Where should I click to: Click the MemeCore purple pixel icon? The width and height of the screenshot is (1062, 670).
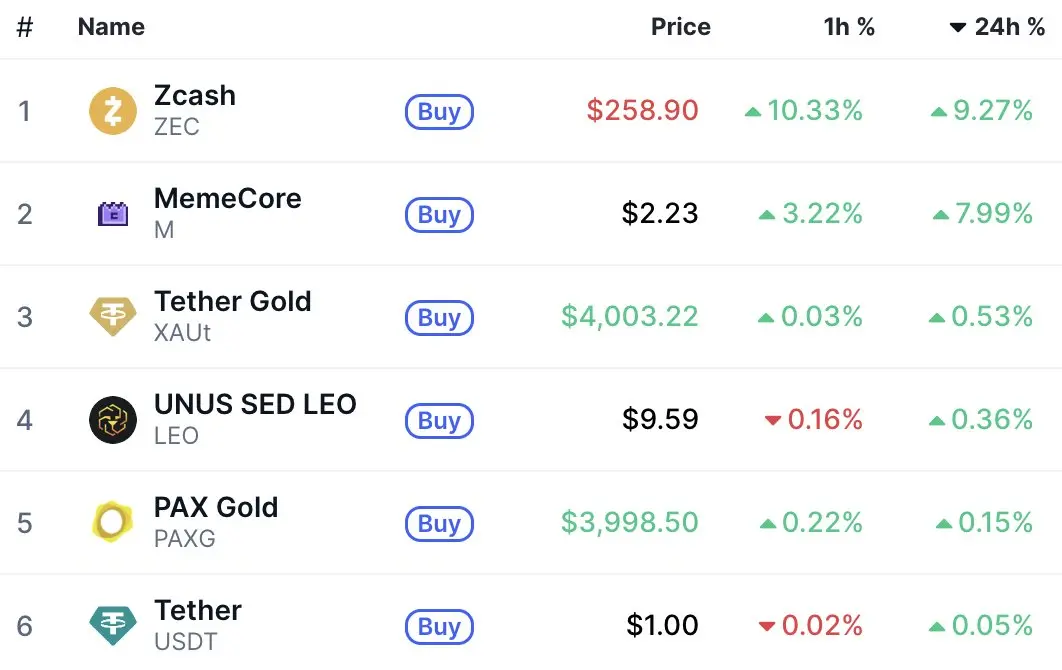[x=112, y=214]
